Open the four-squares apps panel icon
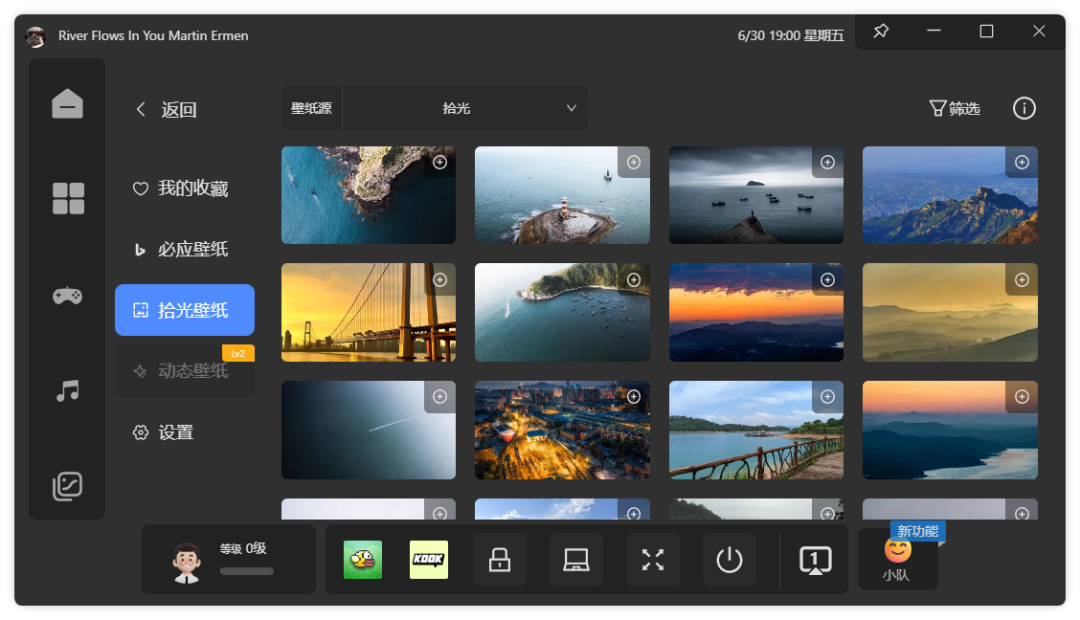The width and height of the screenshot is (1080, 620). (x=68, y=198)
